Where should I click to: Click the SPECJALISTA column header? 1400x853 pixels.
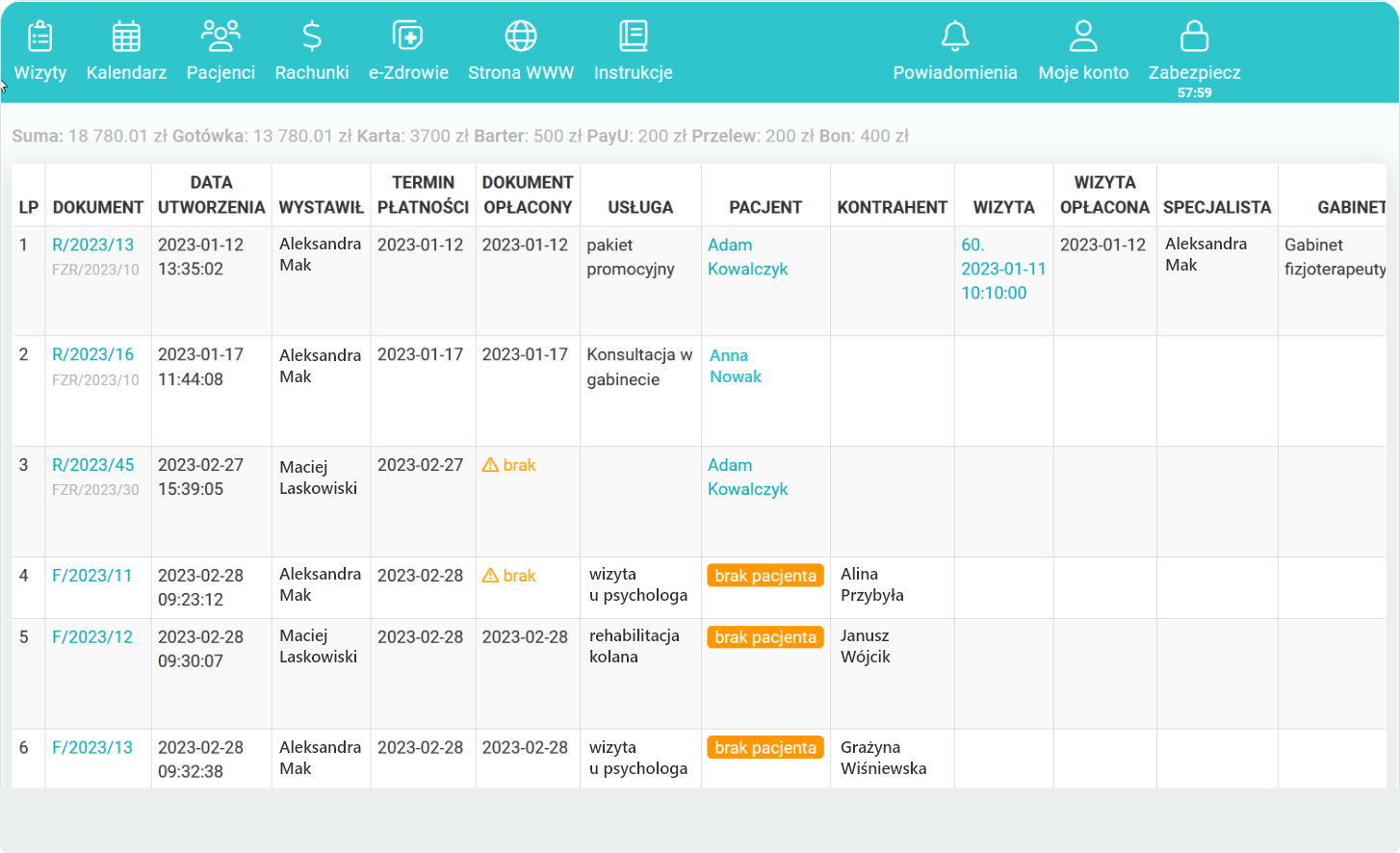[1217, 208]
